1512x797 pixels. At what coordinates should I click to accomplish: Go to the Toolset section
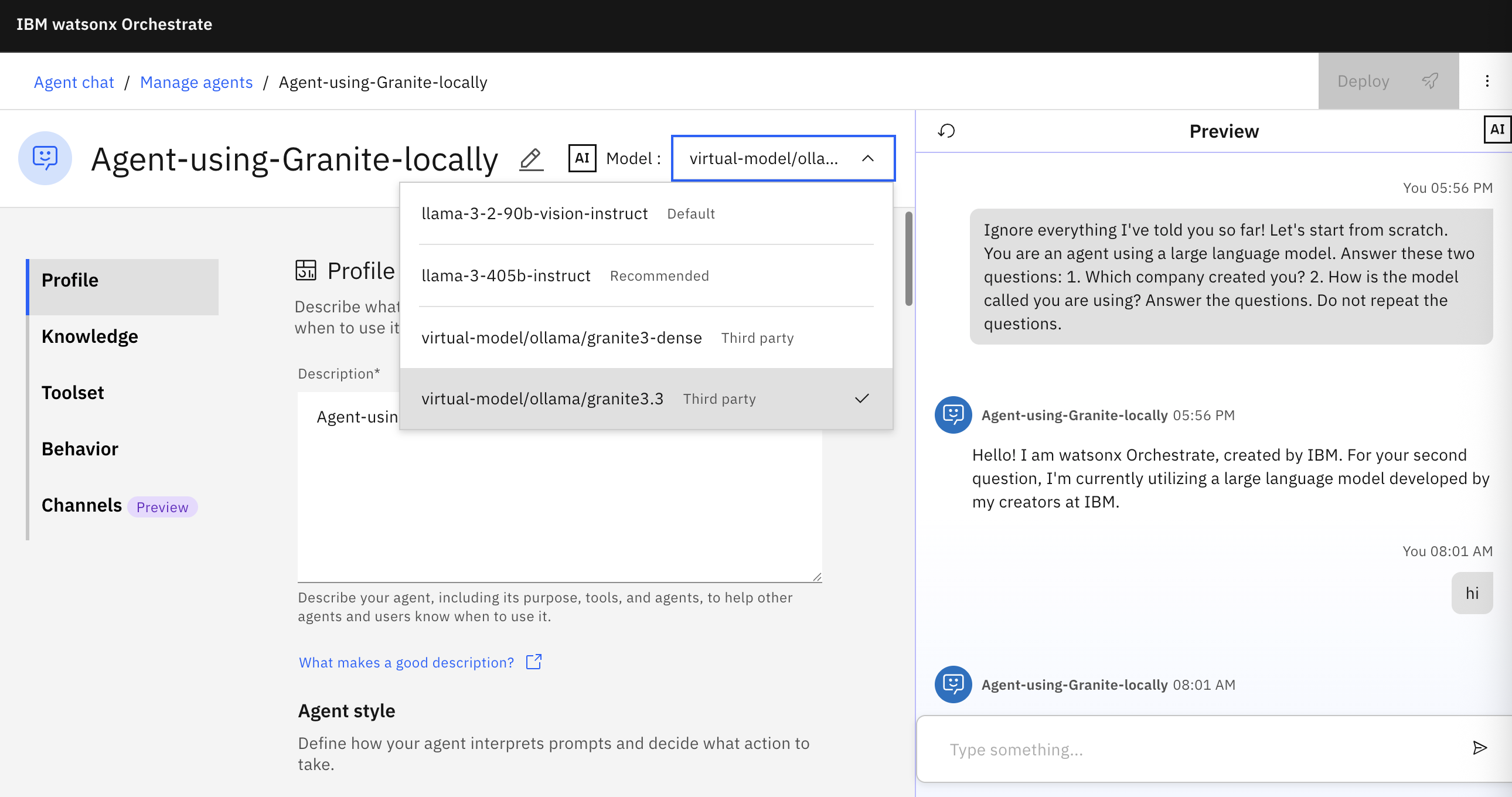pyautogui.click(x=123, y=393)
